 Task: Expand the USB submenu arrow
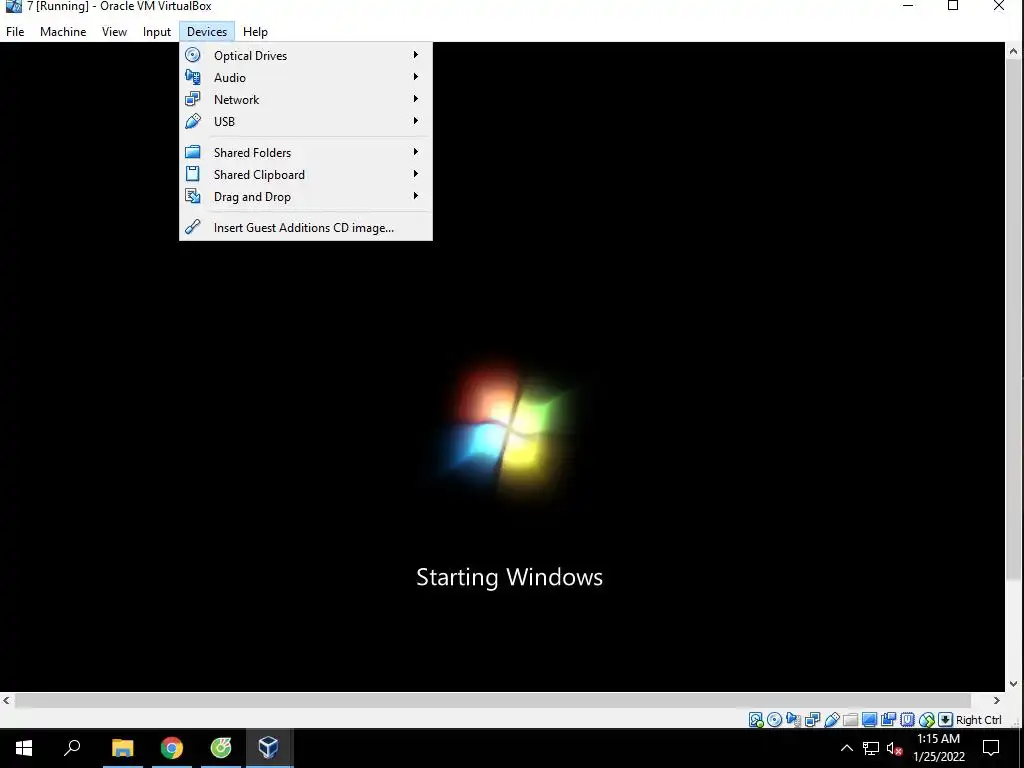click(x=415, y=121)
